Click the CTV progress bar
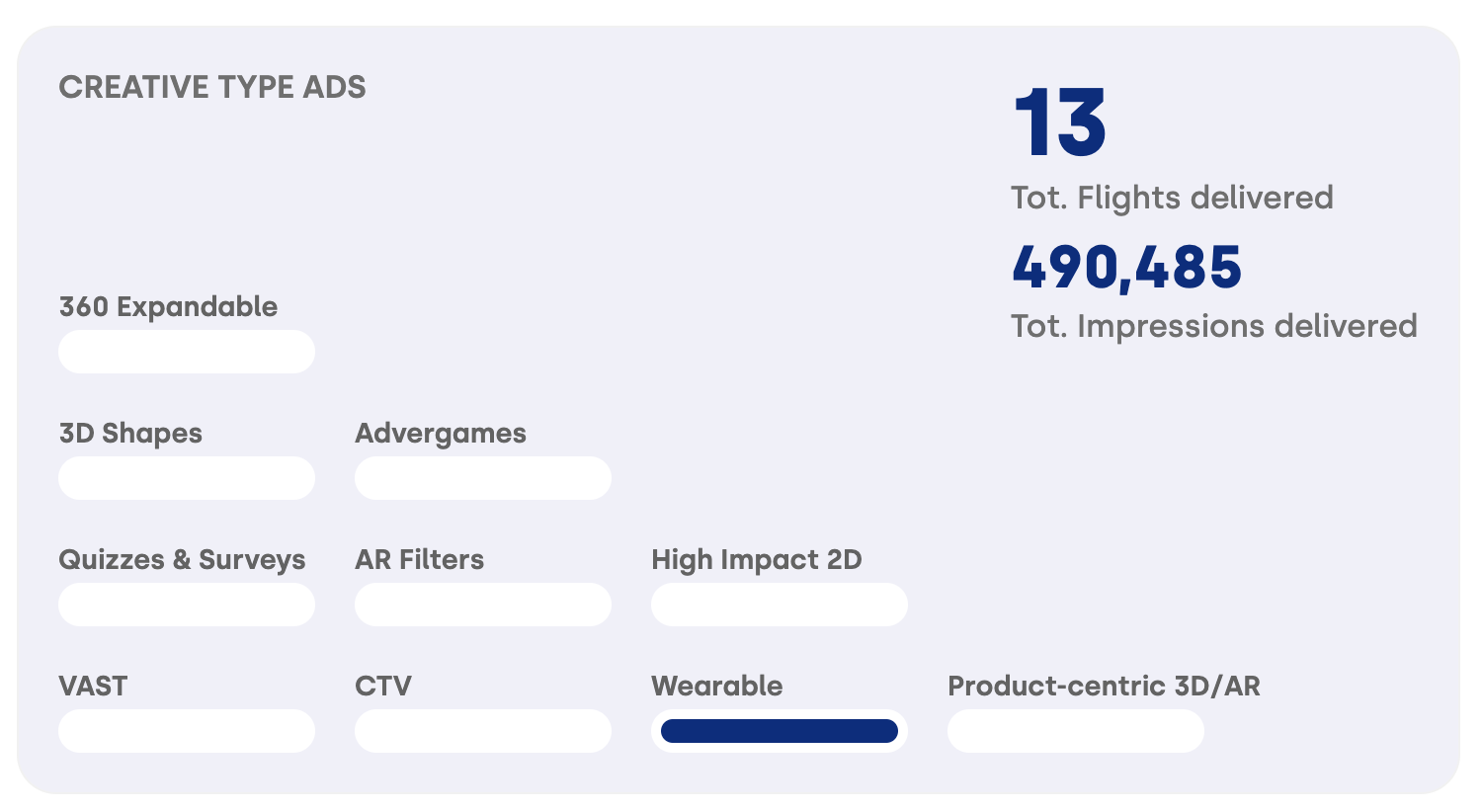 tap(483, 731)
